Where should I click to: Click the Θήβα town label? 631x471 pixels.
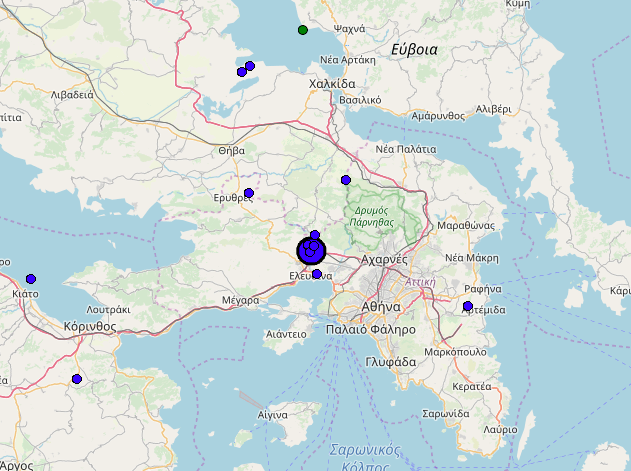231,150
